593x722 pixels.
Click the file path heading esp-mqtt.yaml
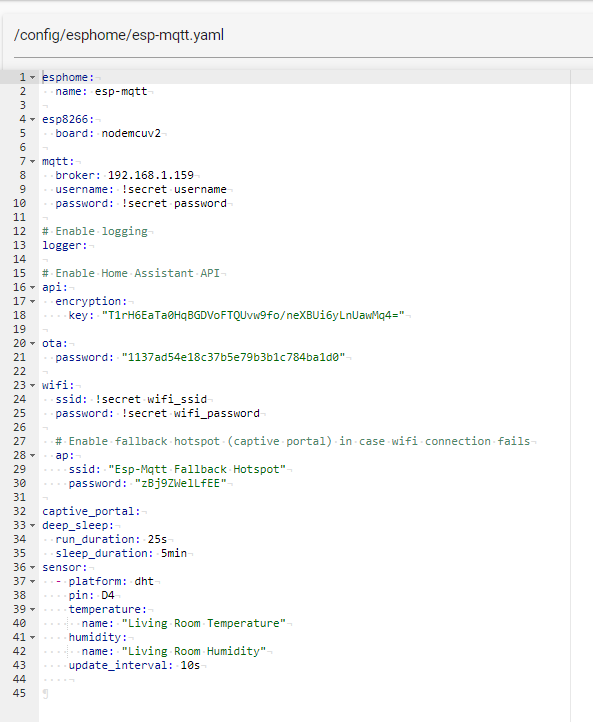coord(119,35)
